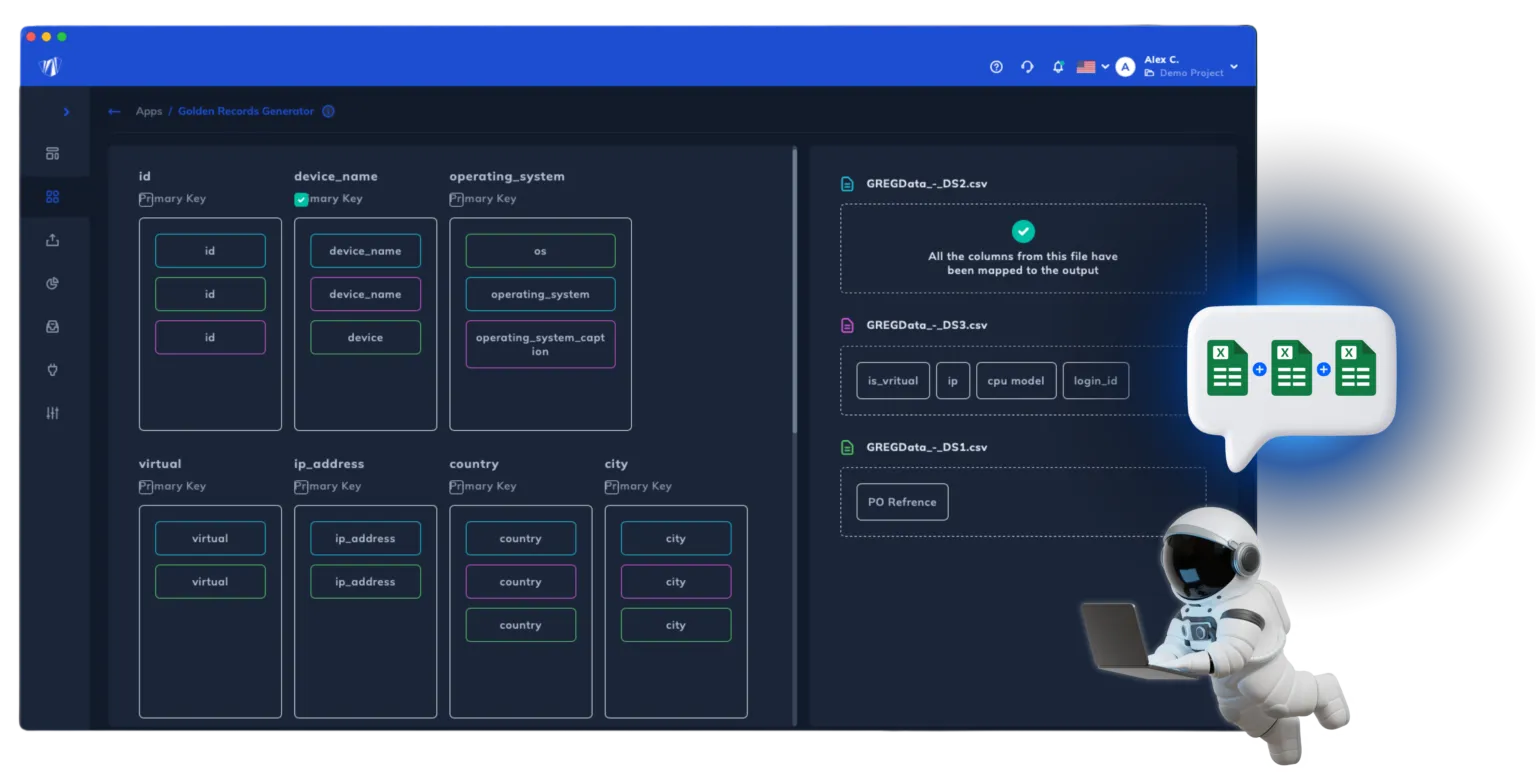Viewport: 1536px width, 776px height.
Task: Enable Primary Key for ip_address
Action: tap(301, 487)
